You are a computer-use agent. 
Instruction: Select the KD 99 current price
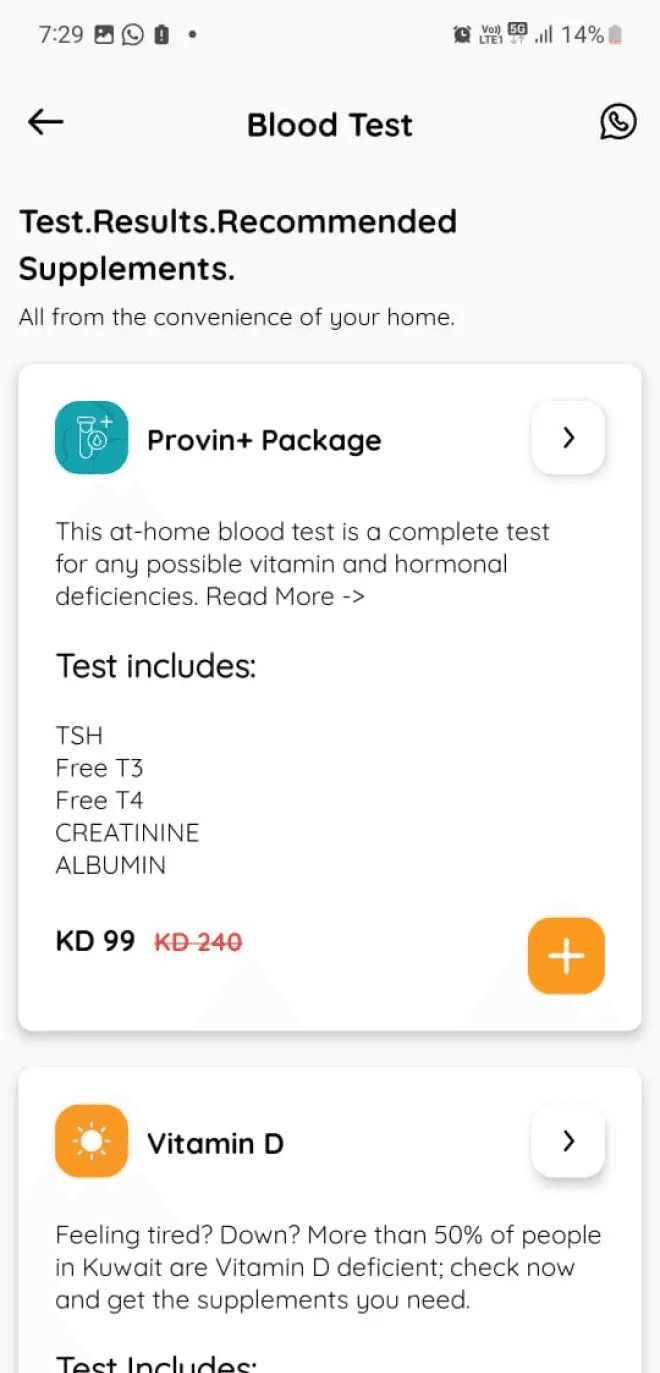pos(95,940)
